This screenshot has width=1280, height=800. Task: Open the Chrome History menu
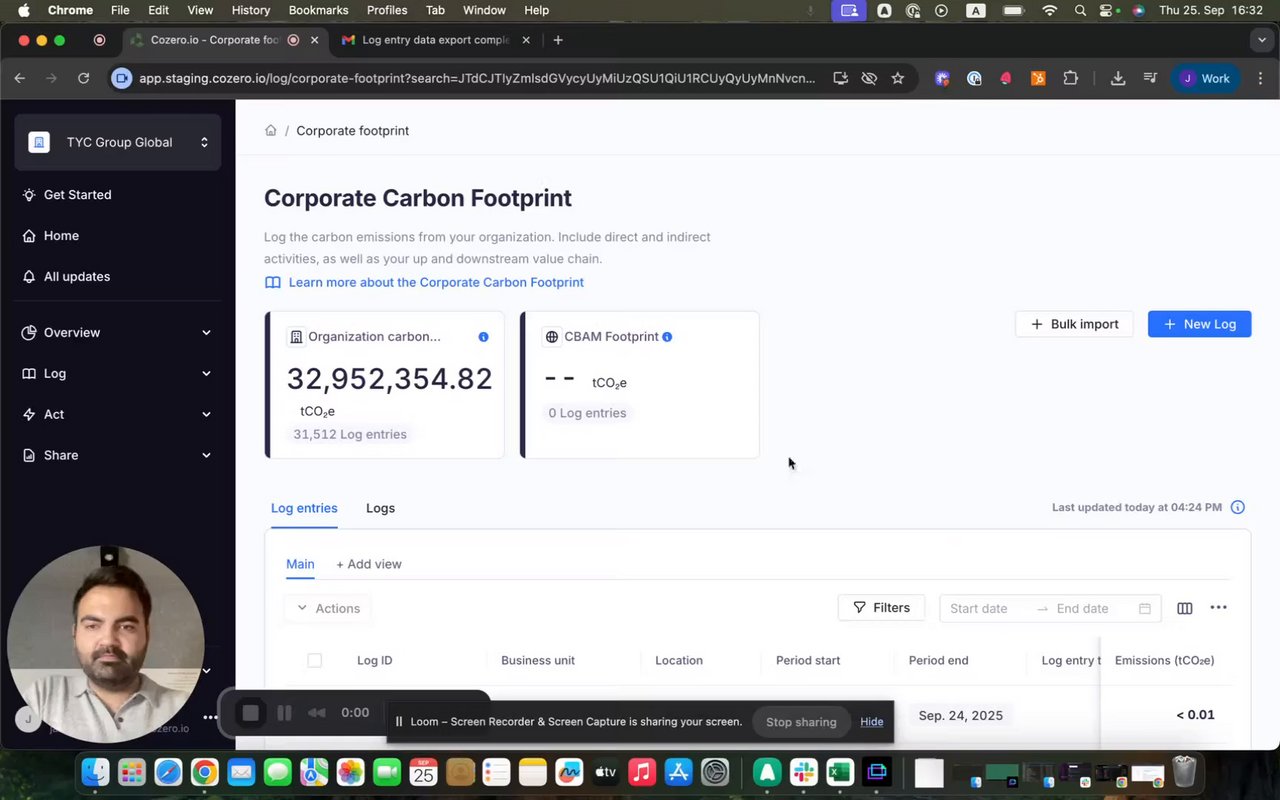pos(251,10)
